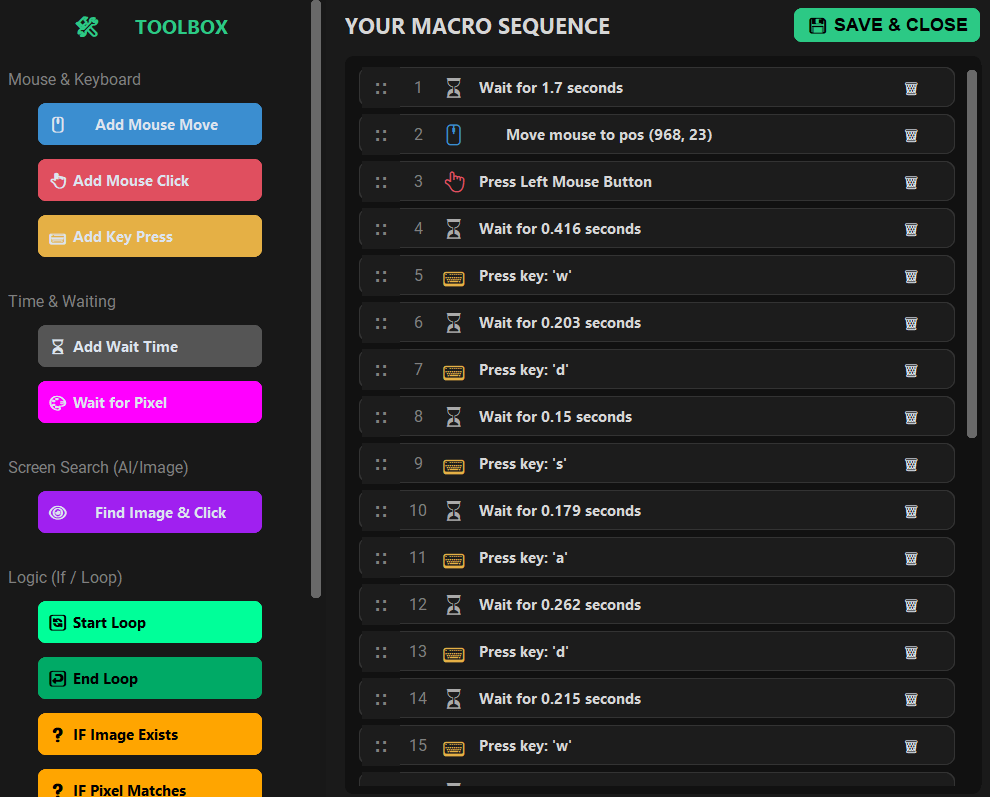Screen dimensions: 990x797
Task: Insert an Add Wait Time step
Action: (x=150, y=347)
